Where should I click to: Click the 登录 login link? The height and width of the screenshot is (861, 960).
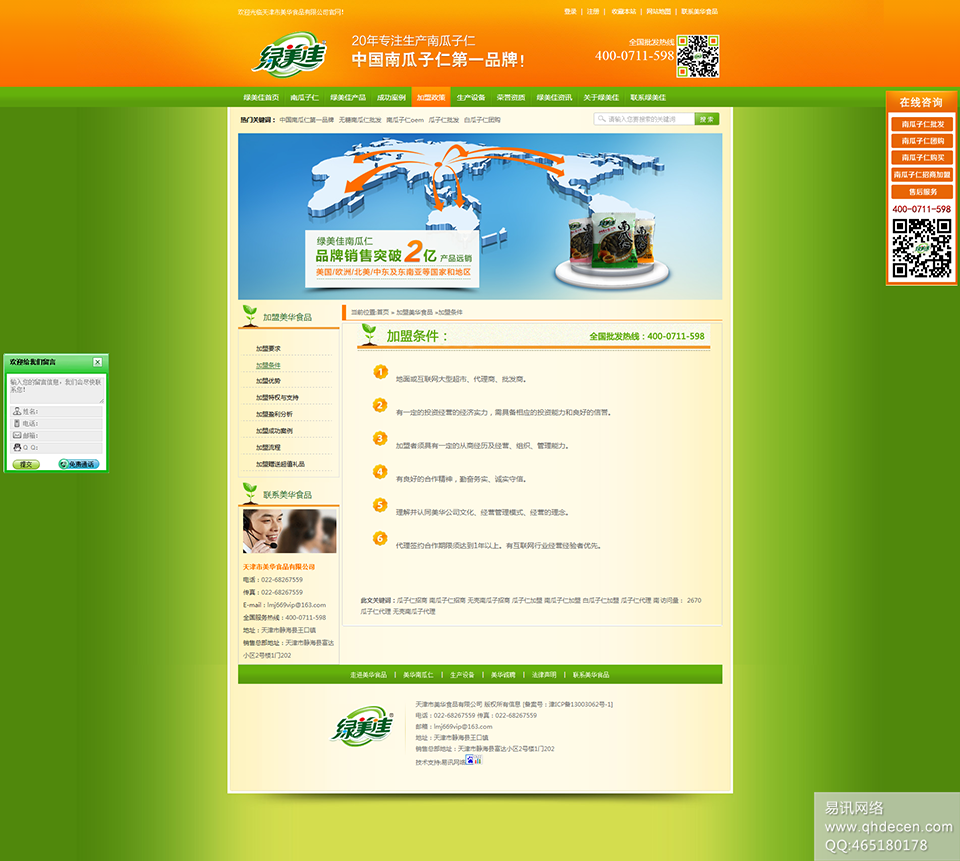click(x=570, y=12)
